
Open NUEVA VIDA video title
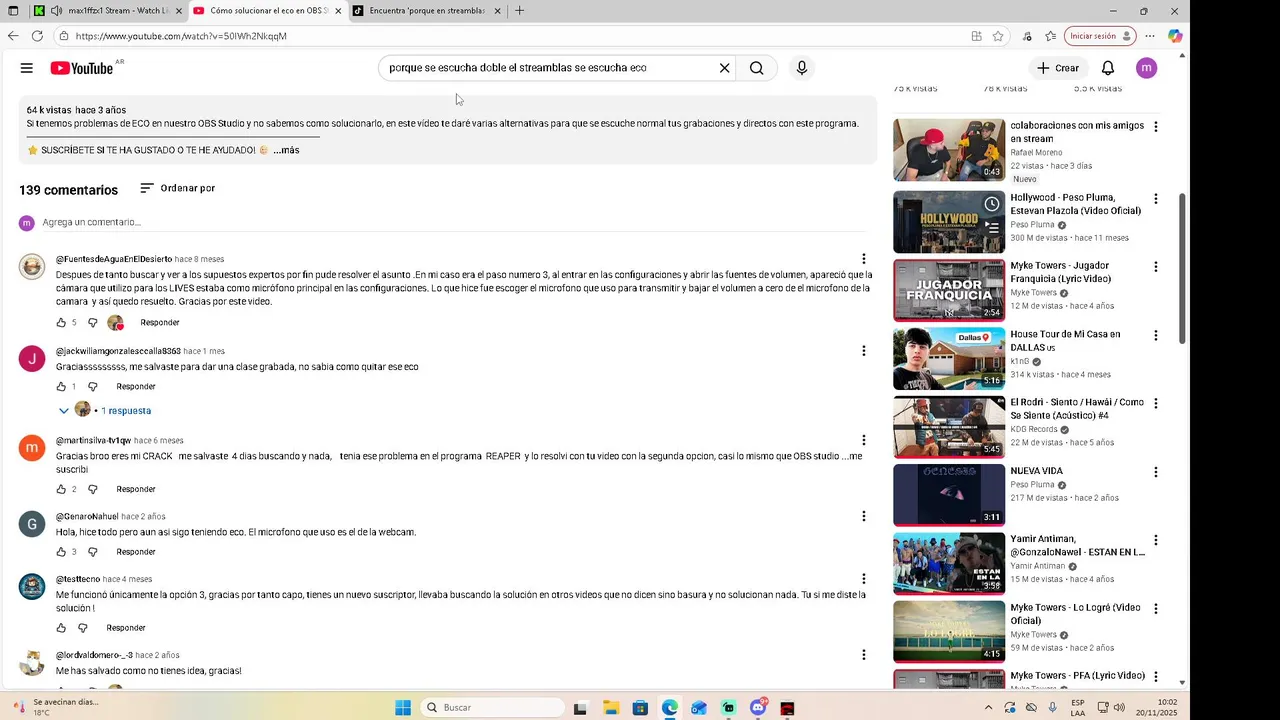[x=1036, y=471]
